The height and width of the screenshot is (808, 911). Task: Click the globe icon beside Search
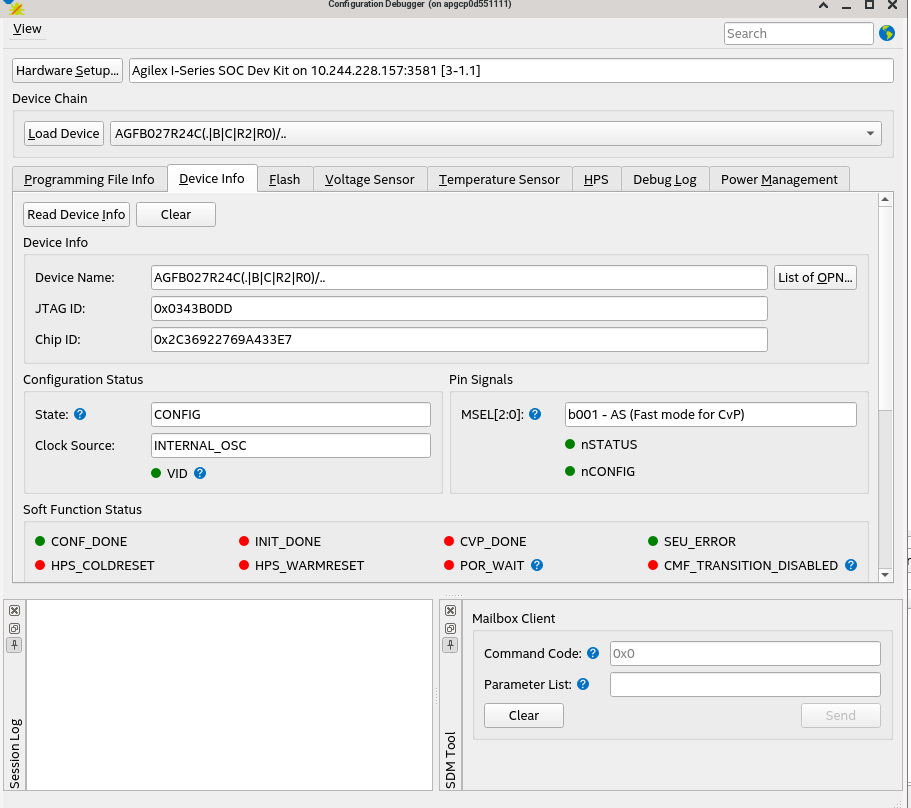pos(886,33)
